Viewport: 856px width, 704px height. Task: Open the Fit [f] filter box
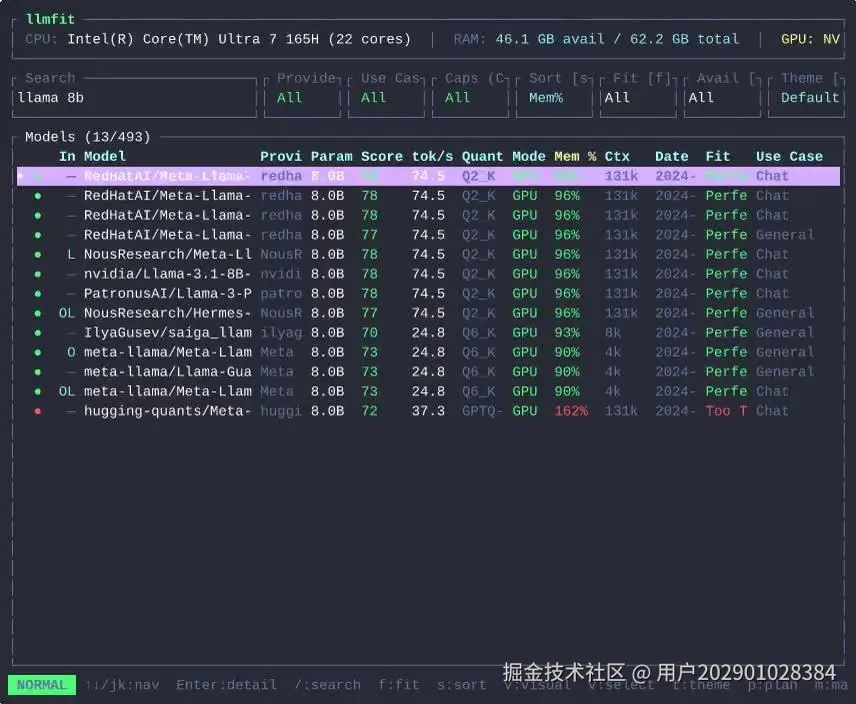point(638,98)
